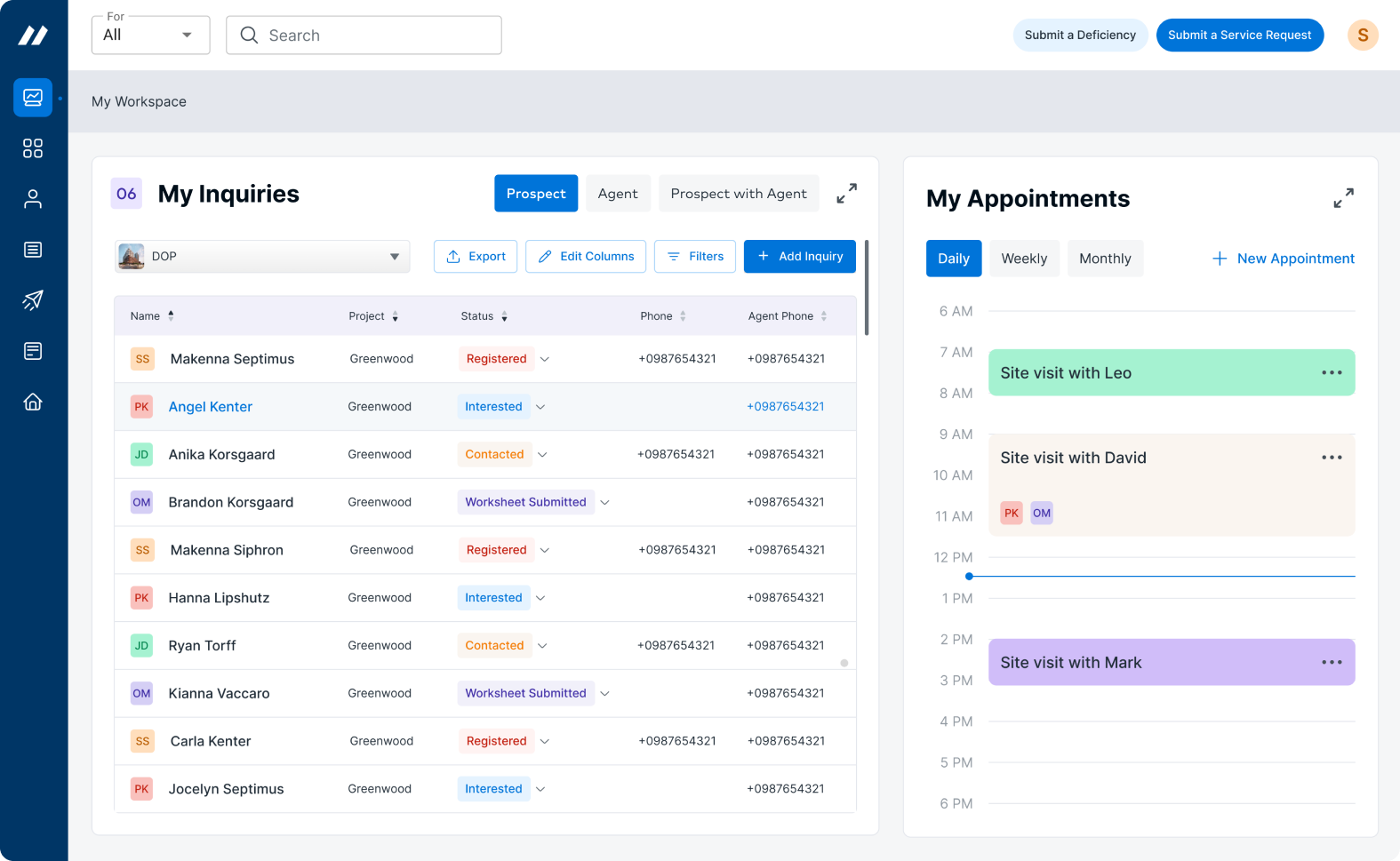Screen dimensions: 1400x861
Task: Sort by Status column arrows
Action: (504, 316)
